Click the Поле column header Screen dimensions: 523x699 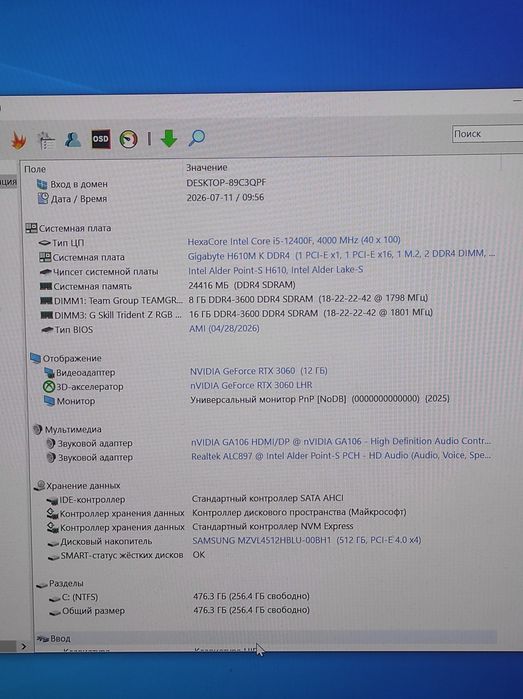pyautogui.click(x=35, y=169)
